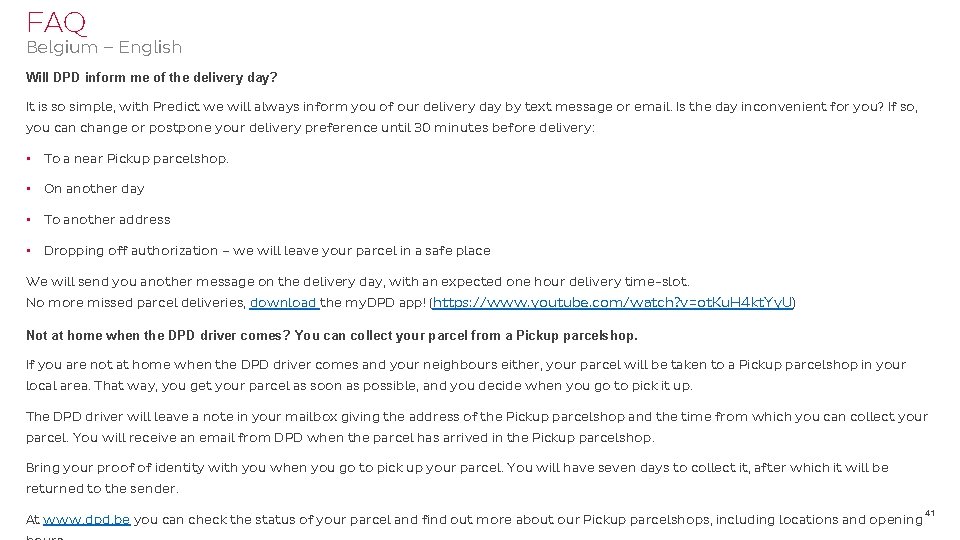Select the 'To another address' bullet item
Image resolution: width=960 pixels, height=540 pixels.
tap(107, 219)
